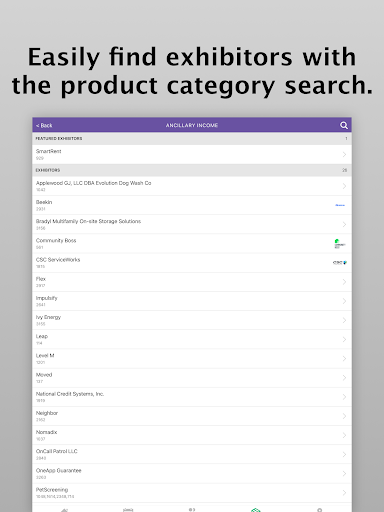
Task: Tap the Ivy Energy chevron arrow
Action: (x=344, y=320)
